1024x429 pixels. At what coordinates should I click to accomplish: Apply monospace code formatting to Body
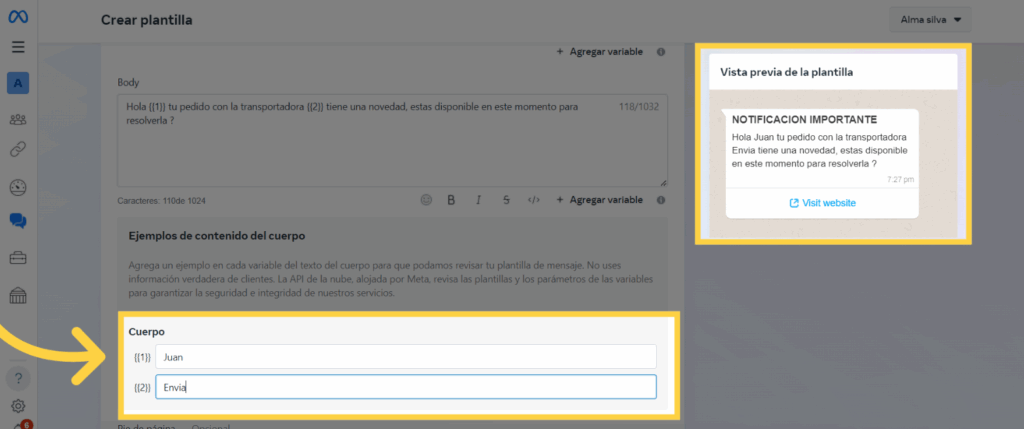coord(534,200)
